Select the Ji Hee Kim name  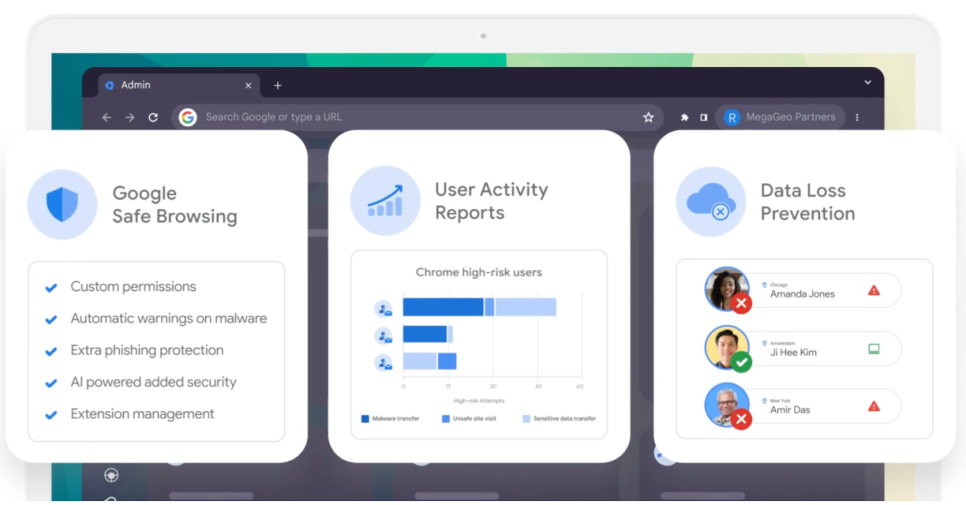click(793, 352)
